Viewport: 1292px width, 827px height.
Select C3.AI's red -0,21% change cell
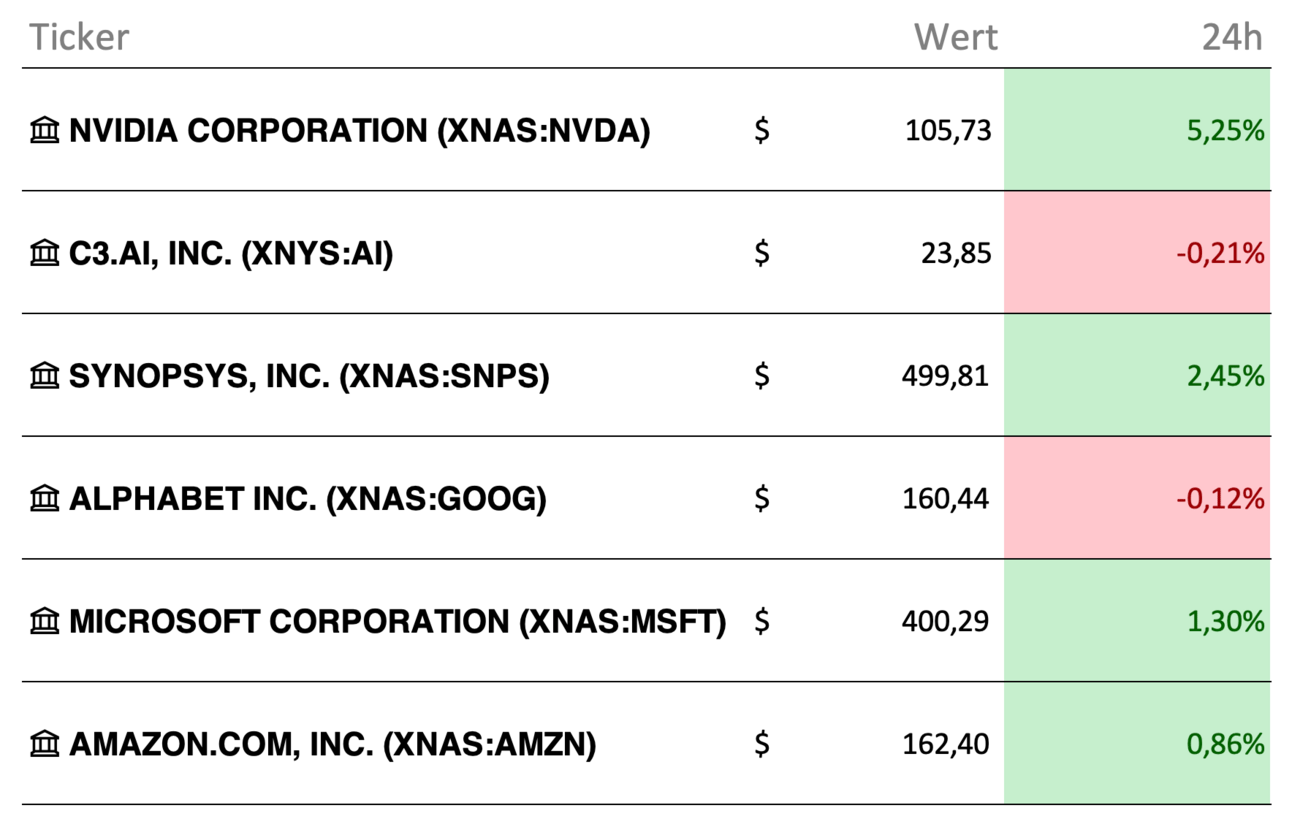click(1137, 254)
